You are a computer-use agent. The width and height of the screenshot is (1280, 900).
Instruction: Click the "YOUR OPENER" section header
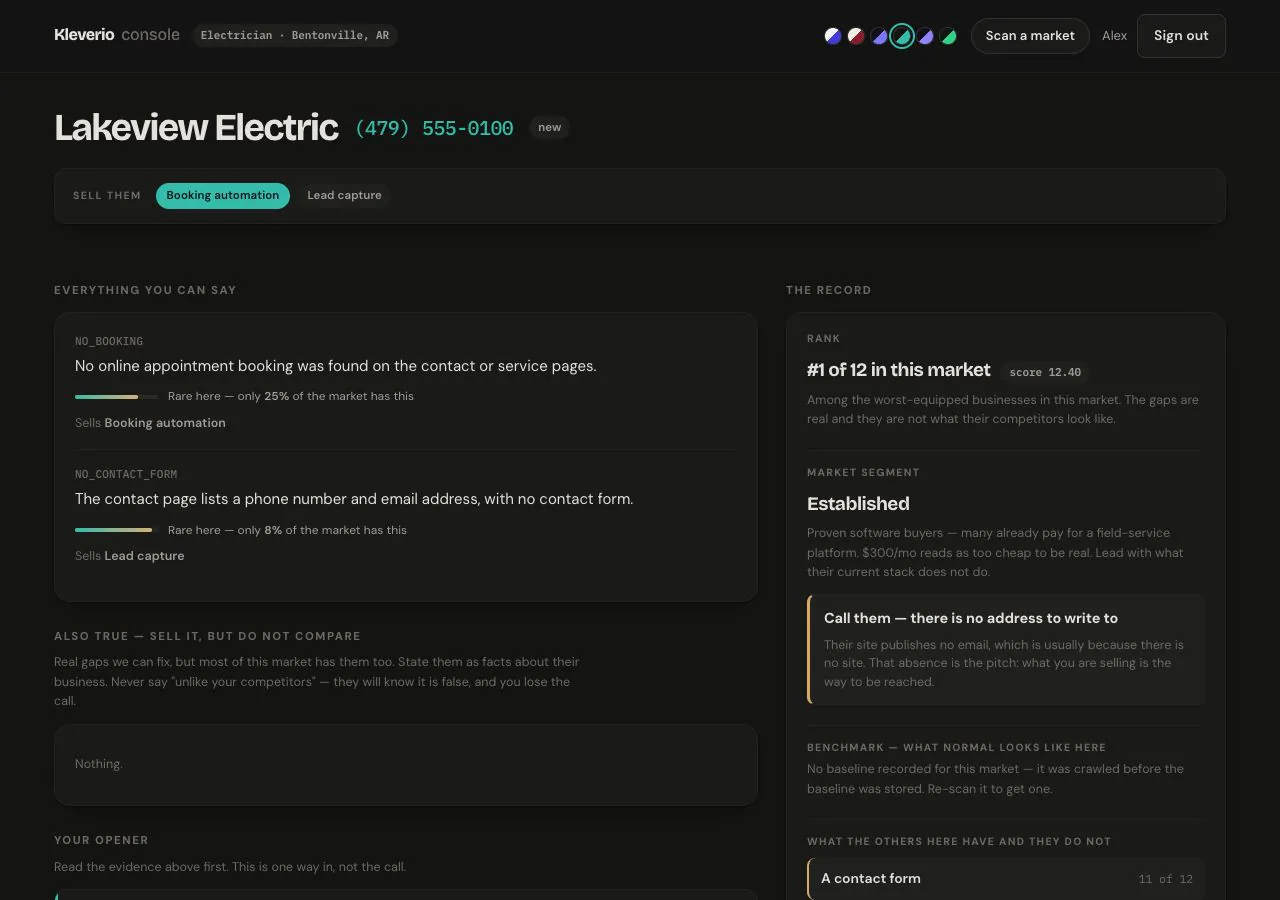[x=101, y=840]
